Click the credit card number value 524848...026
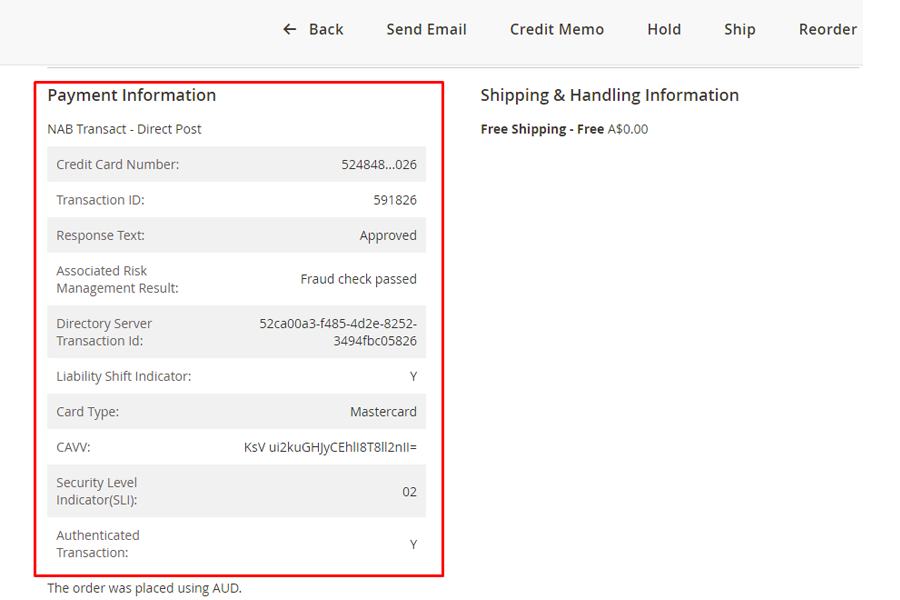 pyautogui.click(x=378, y=165)
